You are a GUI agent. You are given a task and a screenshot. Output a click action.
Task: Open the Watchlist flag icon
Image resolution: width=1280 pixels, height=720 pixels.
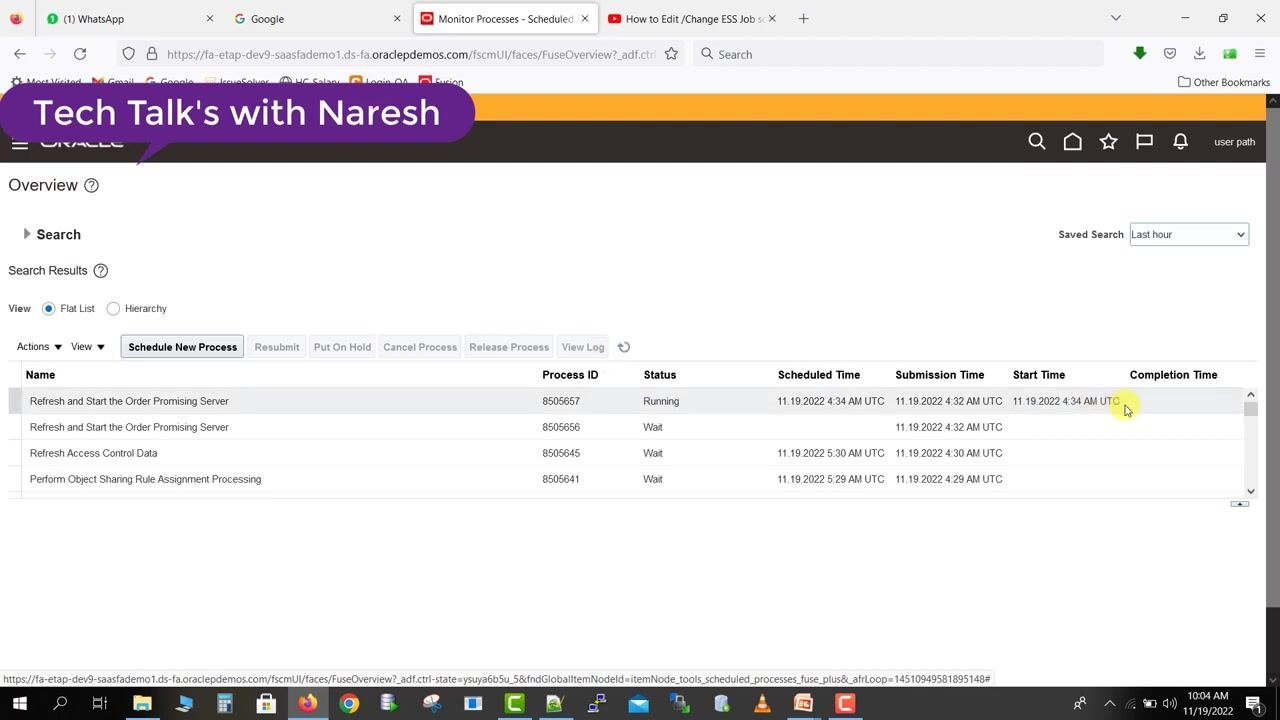(1145, 142)
